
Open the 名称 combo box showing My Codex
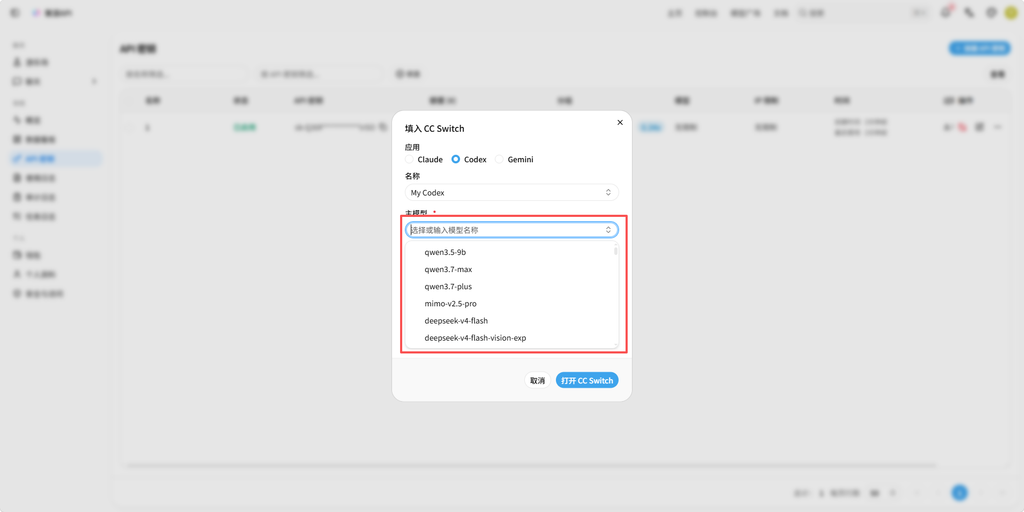click(511, 193)
